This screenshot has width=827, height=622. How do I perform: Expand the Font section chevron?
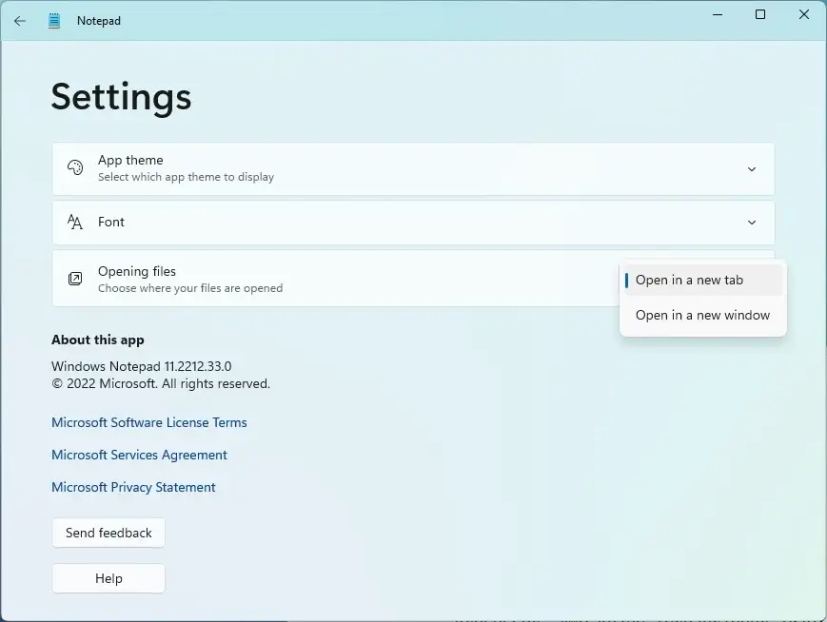[x=752, y=223]
